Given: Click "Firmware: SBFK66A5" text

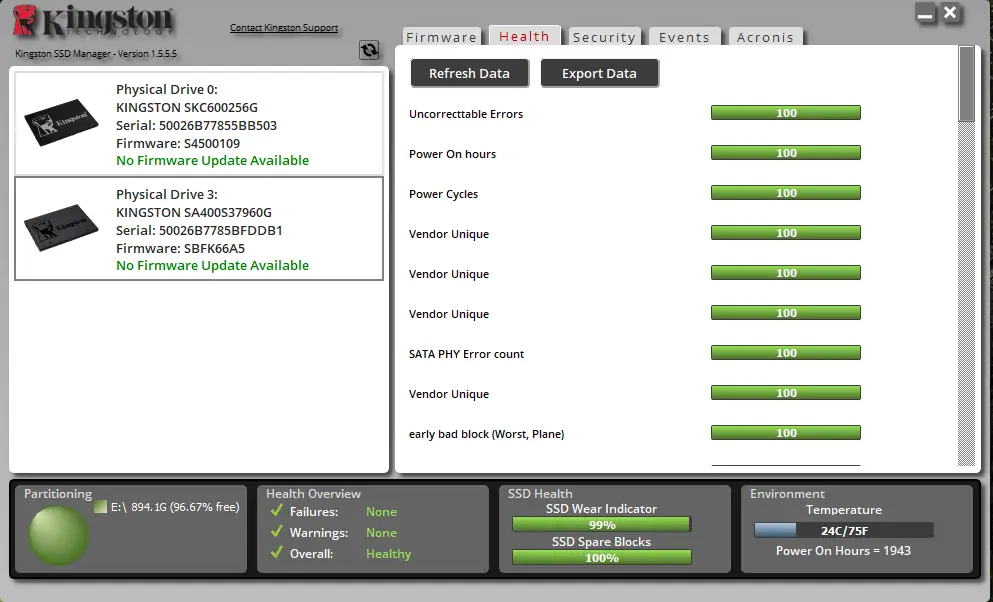Looking at the screenshot, I should coord(180,248).
